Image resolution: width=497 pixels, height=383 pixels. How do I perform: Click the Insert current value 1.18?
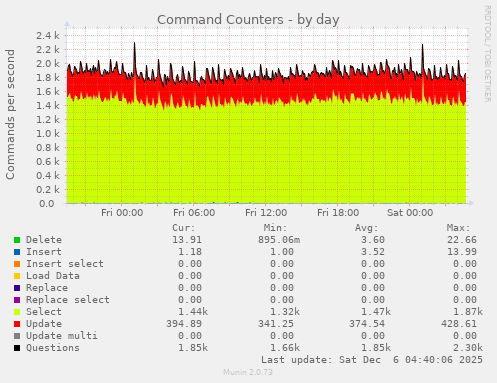tap(190, 252)
